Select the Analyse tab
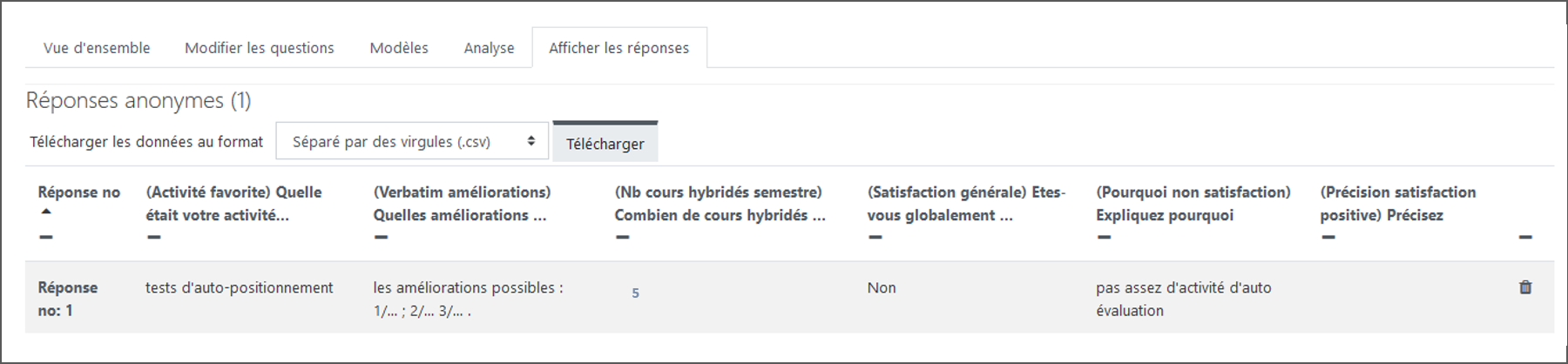Image resolution: width=1568 pixels, height=364 pixels. [489, 48]
